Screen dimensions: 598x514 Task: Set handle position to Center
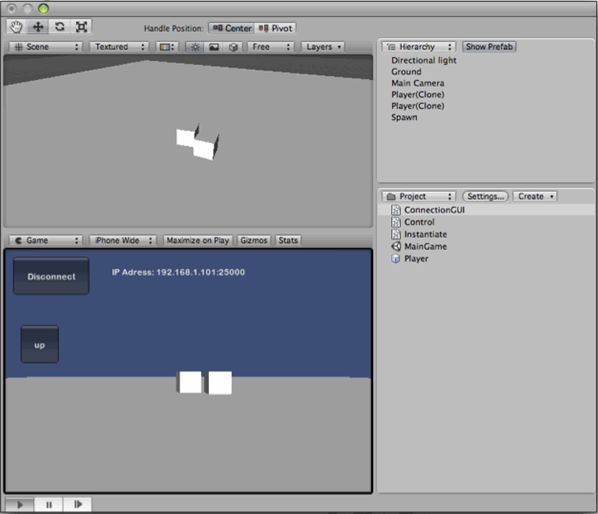pyautogui.click(x=231, y=28)
